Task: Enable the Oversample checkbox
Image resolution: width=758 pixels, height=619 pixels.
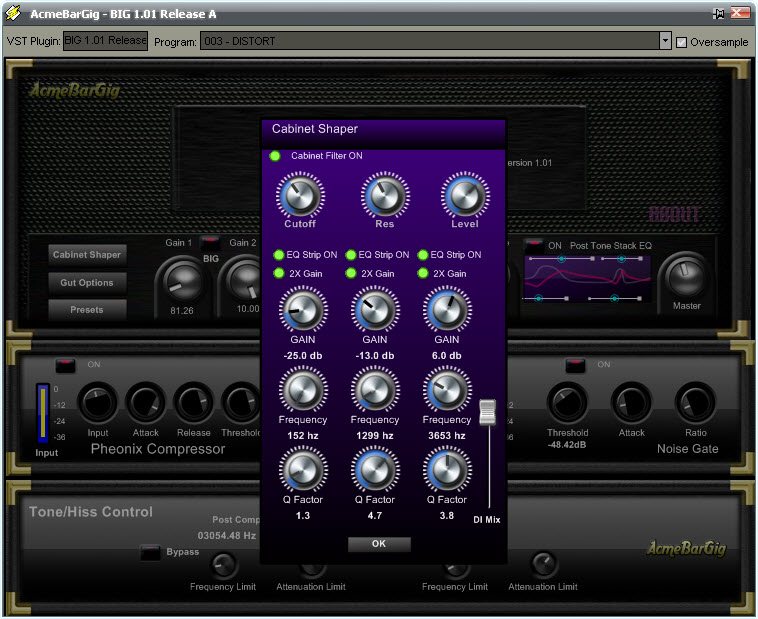Action: [x=681, y=43]
